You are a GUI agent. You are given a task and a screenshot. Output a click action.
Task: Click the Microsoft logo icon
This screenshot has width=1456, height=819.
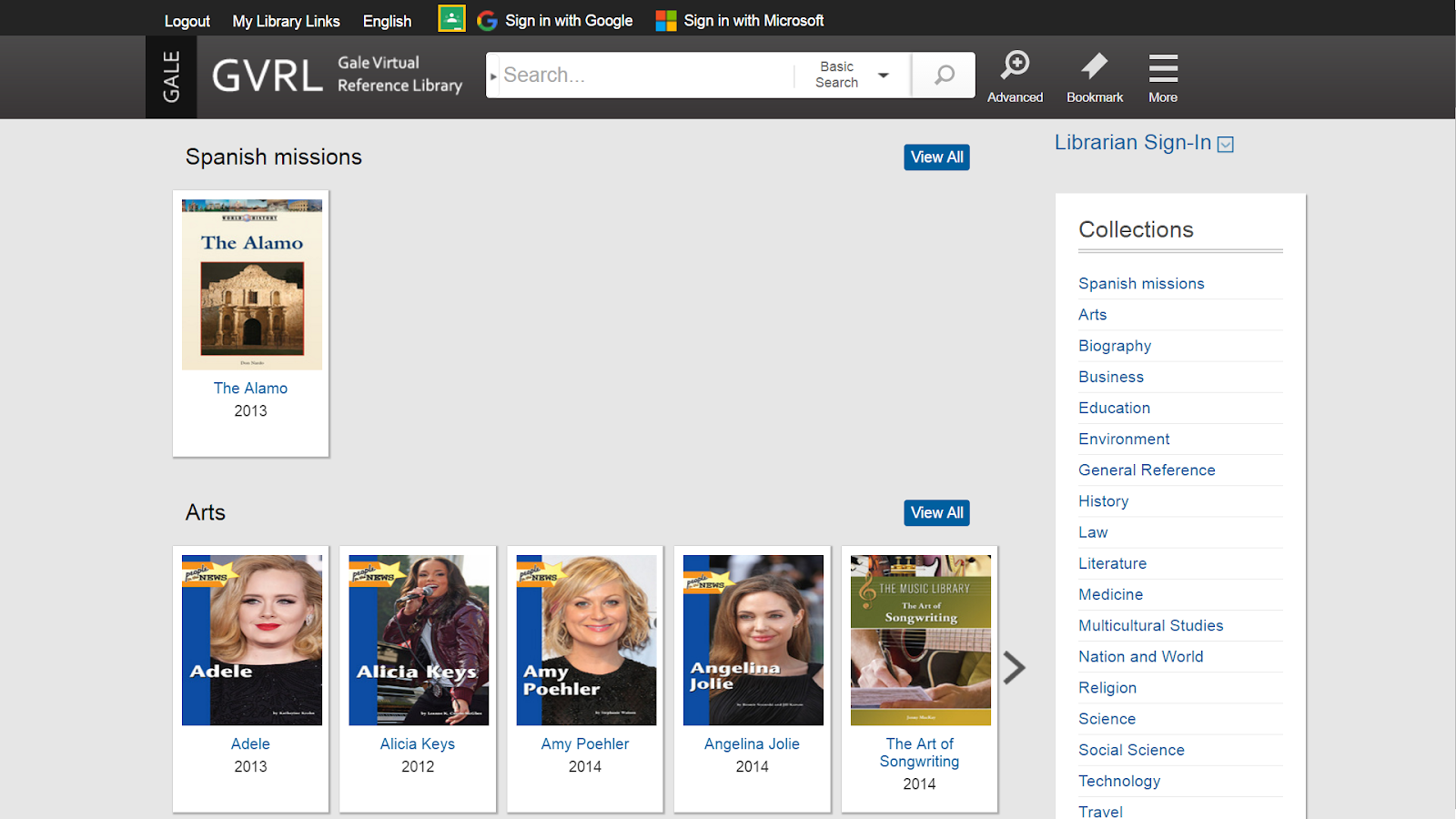pos(666,21)
